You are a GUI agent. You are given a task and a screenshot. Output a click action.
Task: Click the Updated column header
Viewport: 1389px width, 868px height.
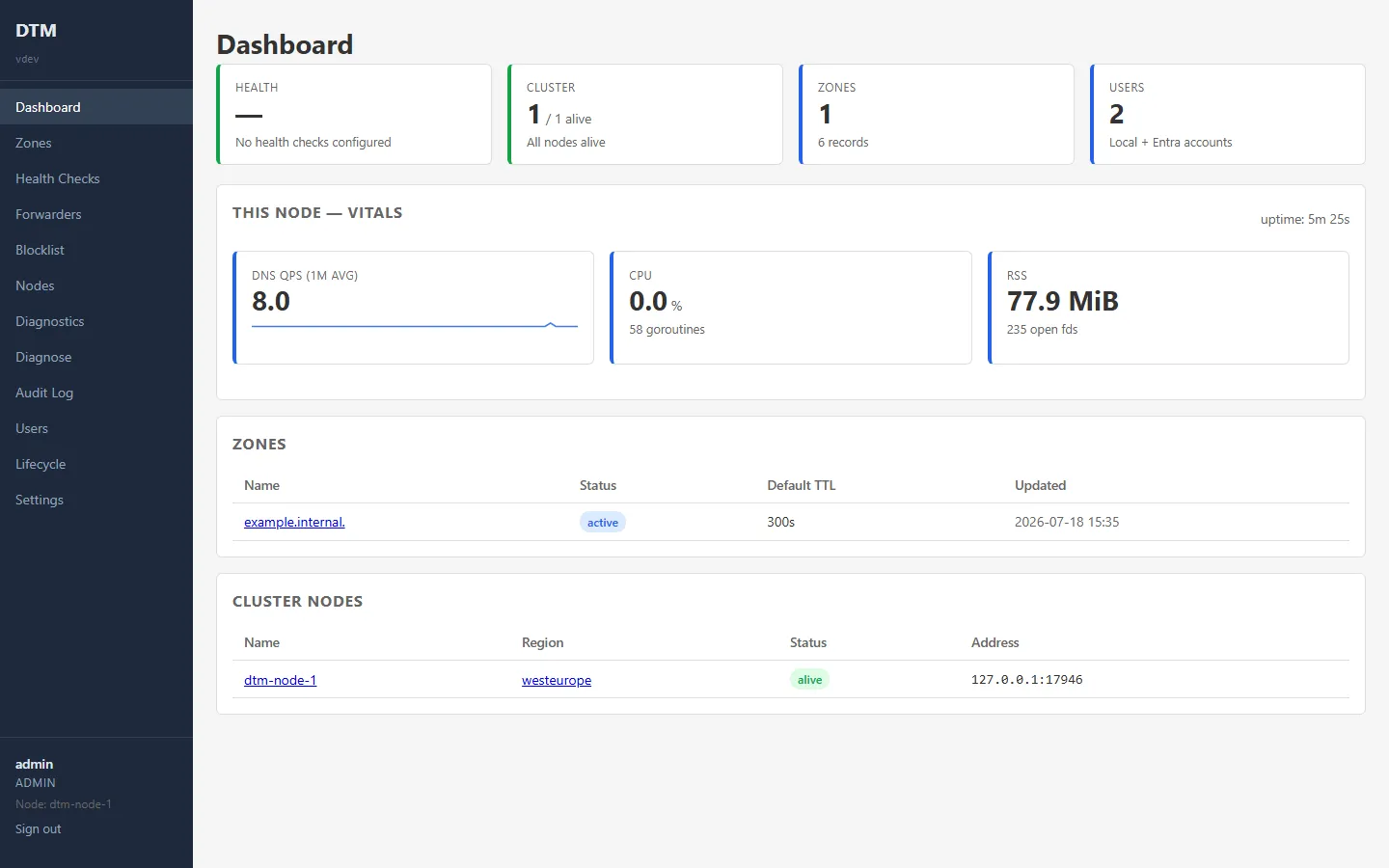[1040, 485]
